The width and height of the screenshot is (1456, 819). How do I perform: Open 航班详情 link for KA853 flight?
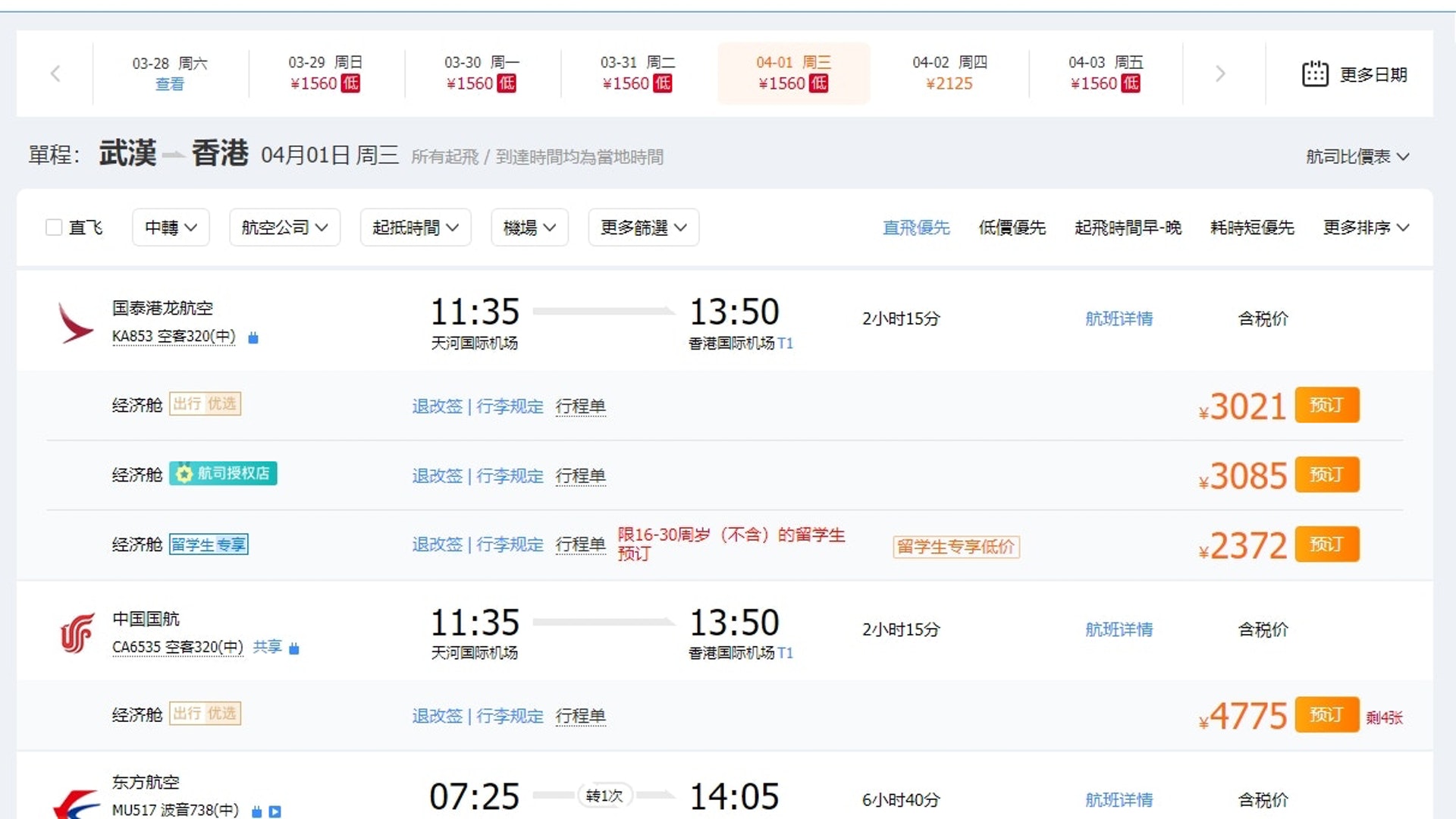(1119, 318)
